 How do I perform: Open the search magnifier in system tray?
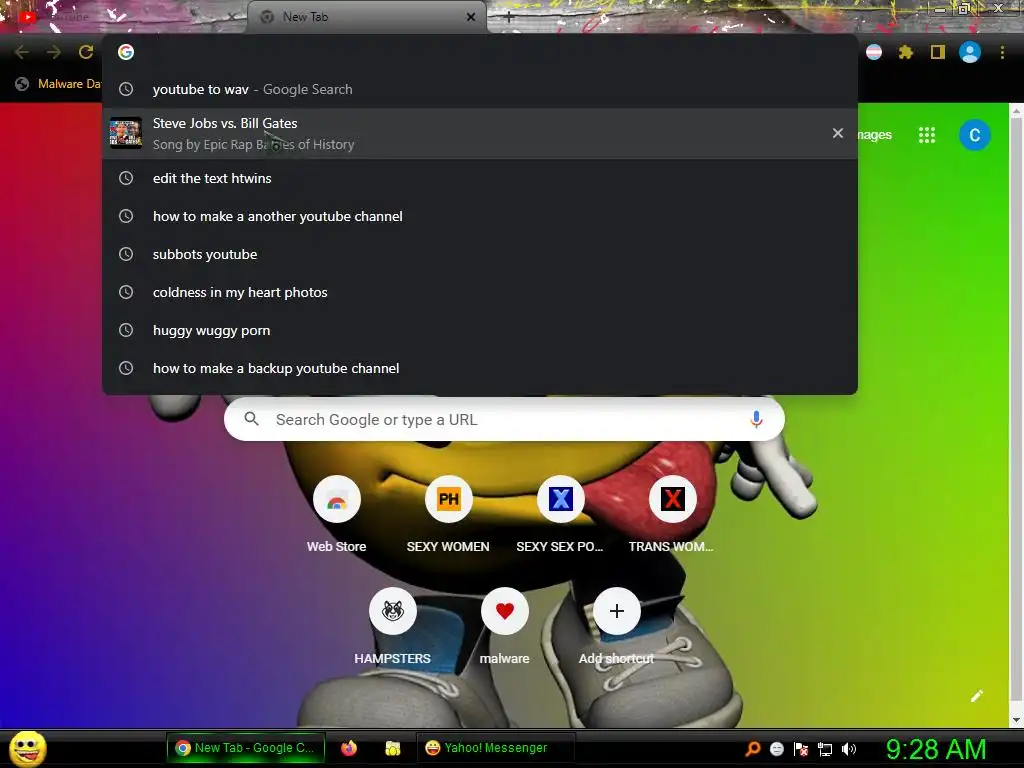[x=753, y=749]
